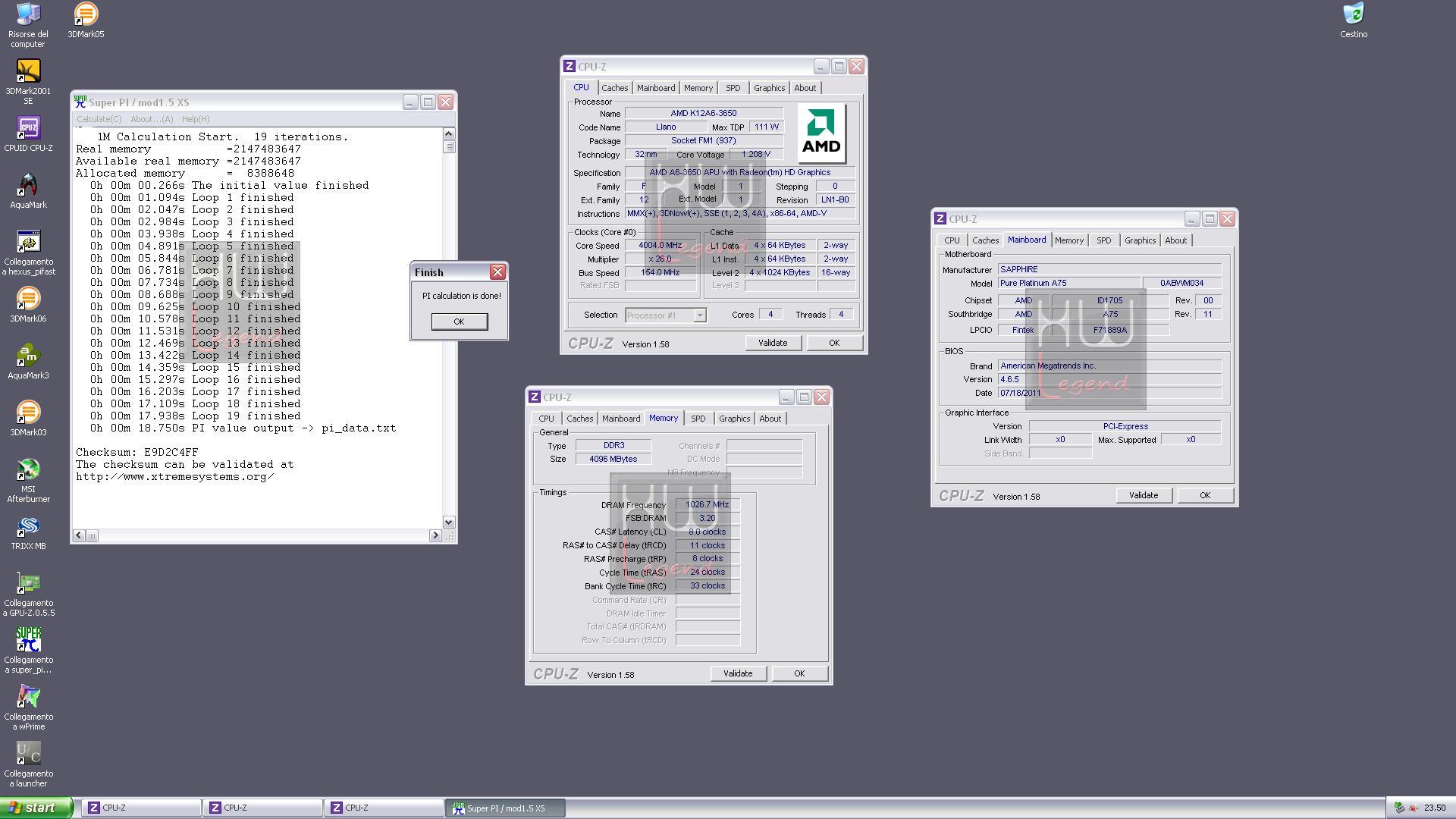Click the Pure Platinum A75 model field
Viewport: 1456px width, 819px height.
click(x=1069, y=284)
